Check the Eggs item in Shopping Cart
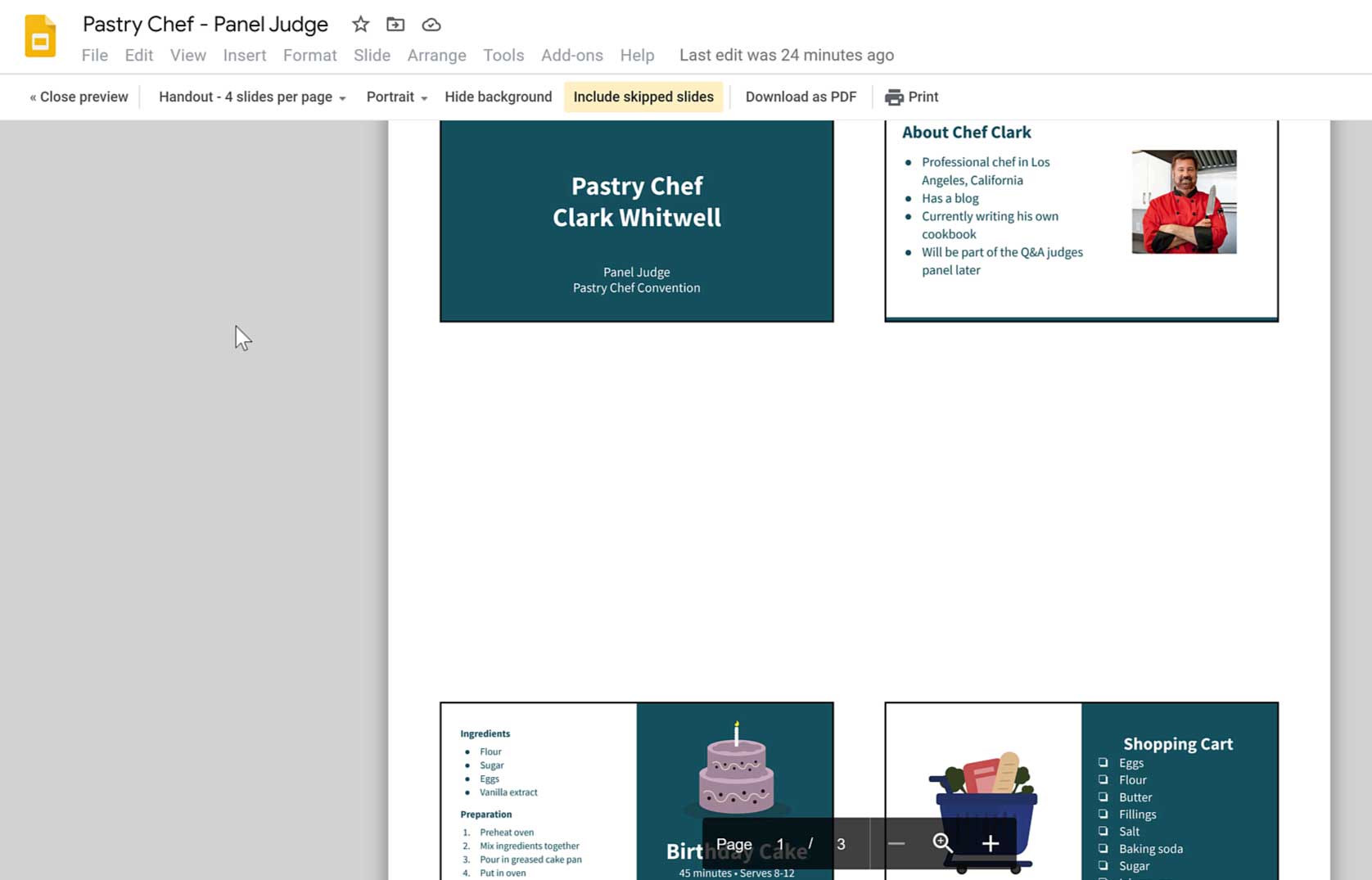The image size is (1372, 880). click(x=1103, y=762)
